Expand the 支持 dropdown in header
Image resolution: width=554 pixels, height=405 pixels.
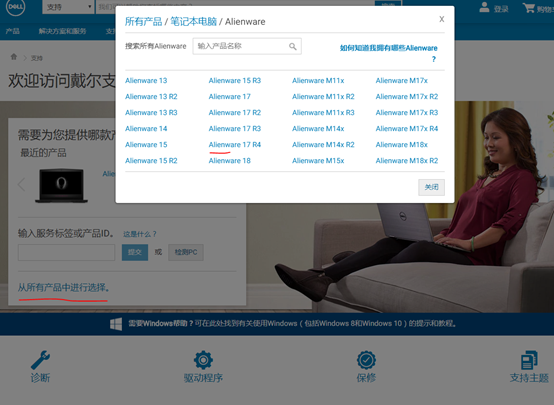[x=68, y=7]
